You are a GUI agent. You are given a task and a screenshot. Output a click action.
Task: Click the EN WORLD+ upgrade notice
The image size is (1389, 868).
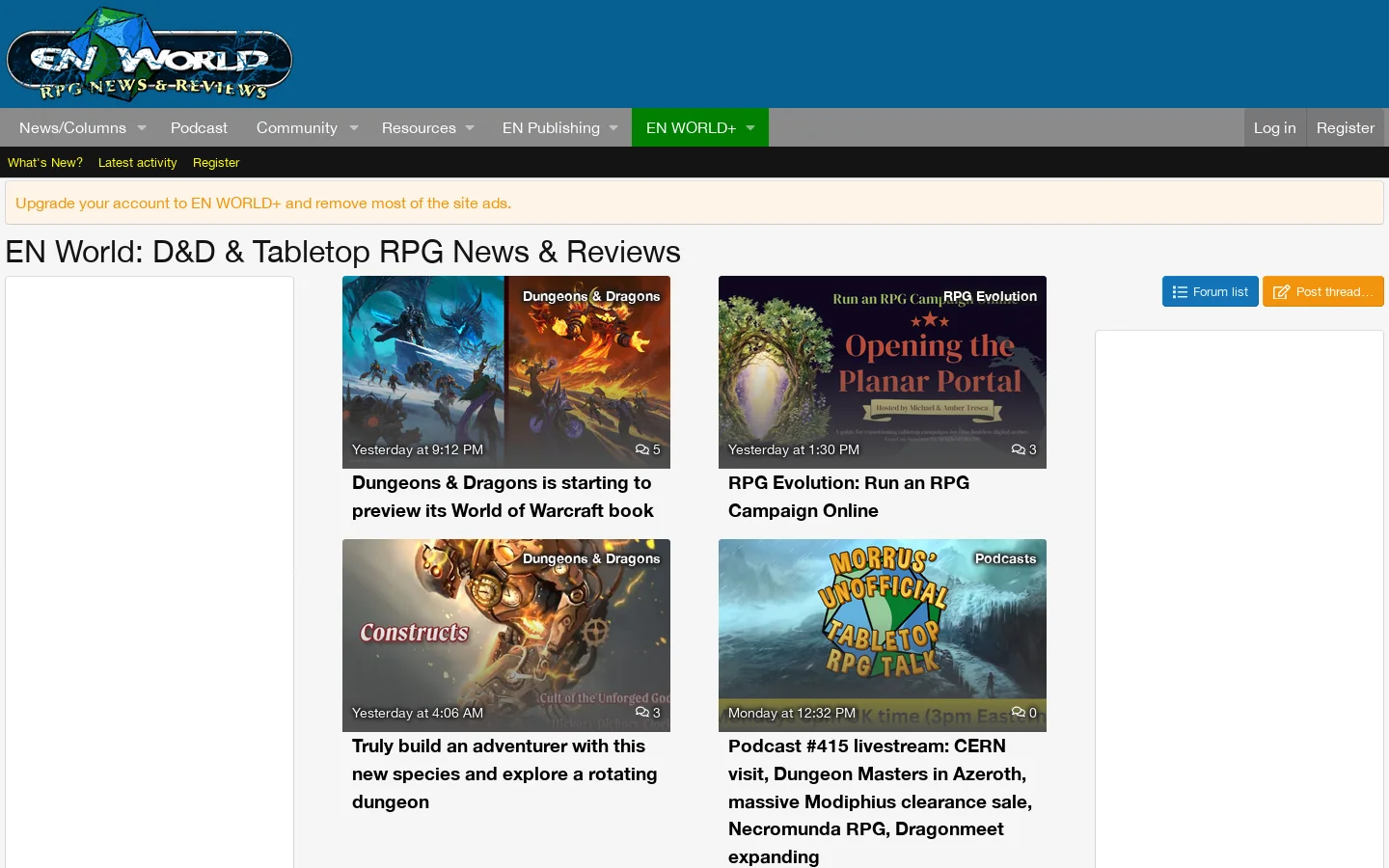point(263,203)
